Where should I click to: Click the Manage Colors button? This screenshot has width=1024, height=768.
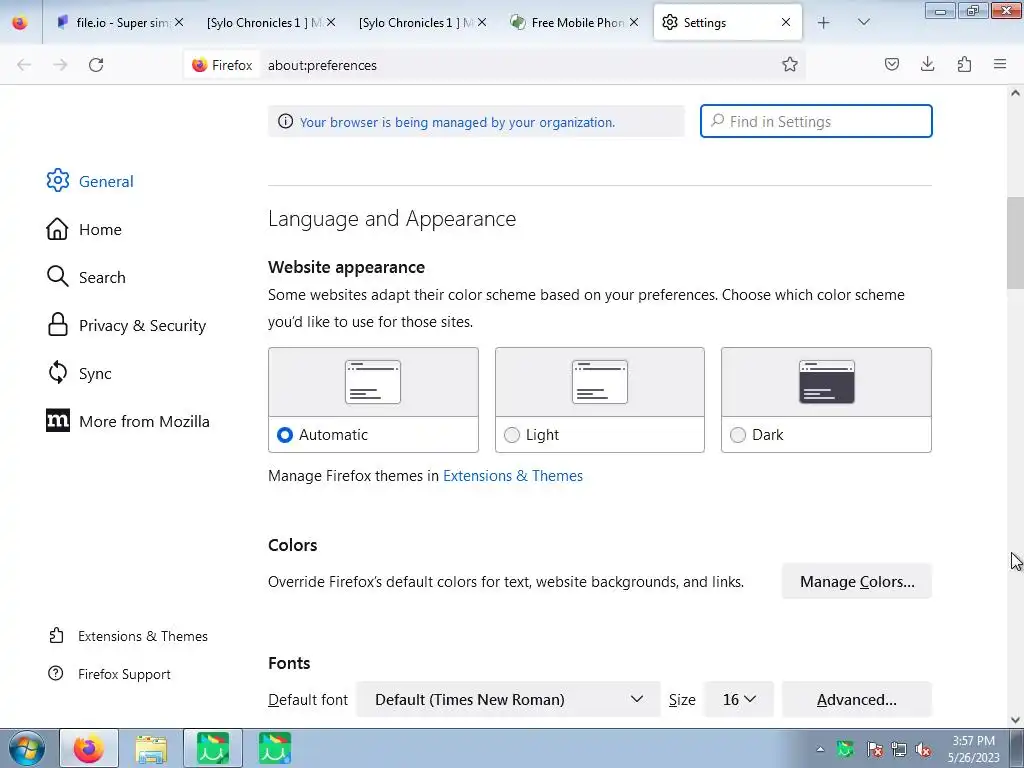(857, 581)
